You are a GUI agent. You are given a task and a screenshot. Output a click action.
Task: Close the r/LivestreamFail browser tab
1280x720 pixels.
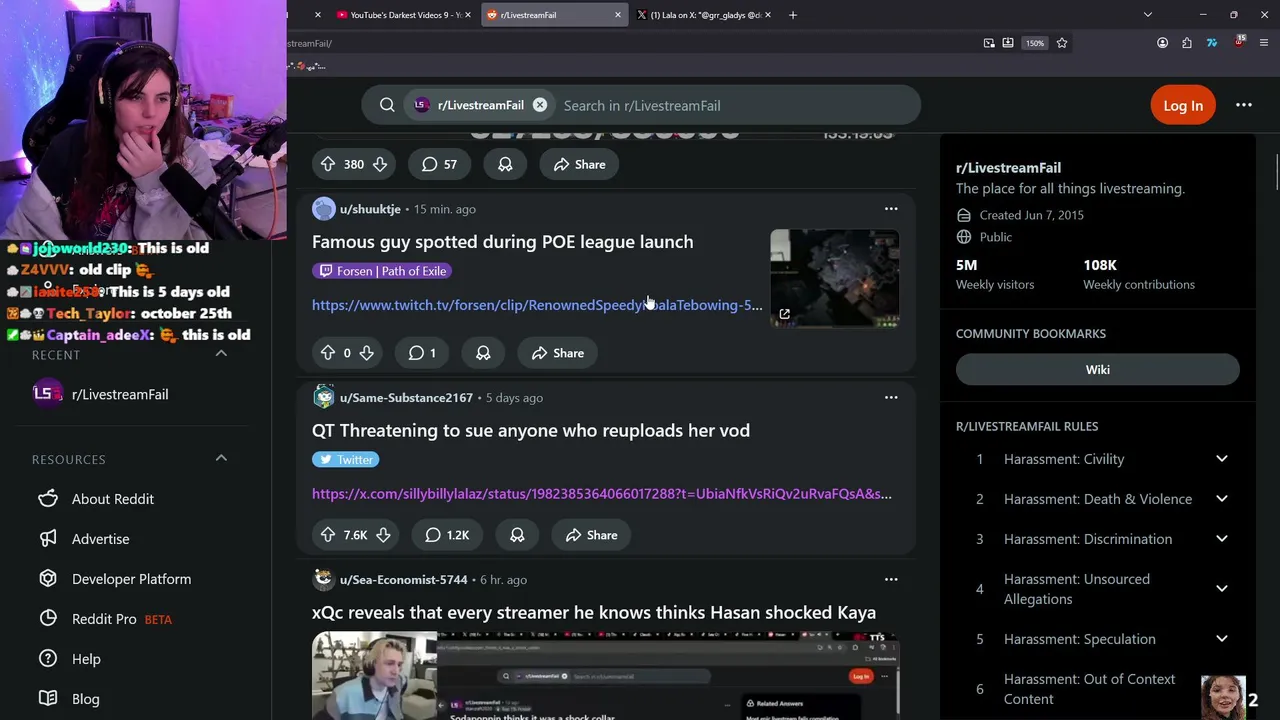[617, 15]
